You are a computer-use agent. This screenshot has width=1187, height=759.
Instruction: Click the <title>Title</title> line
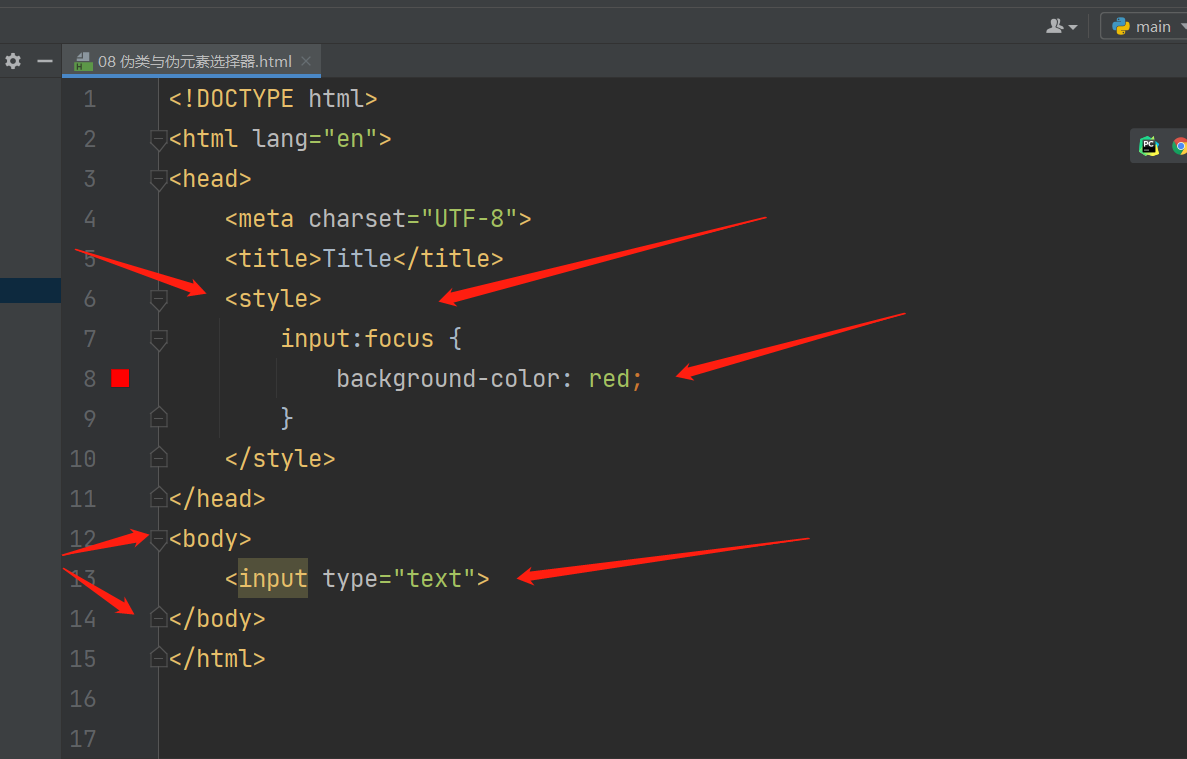(364, 259)
